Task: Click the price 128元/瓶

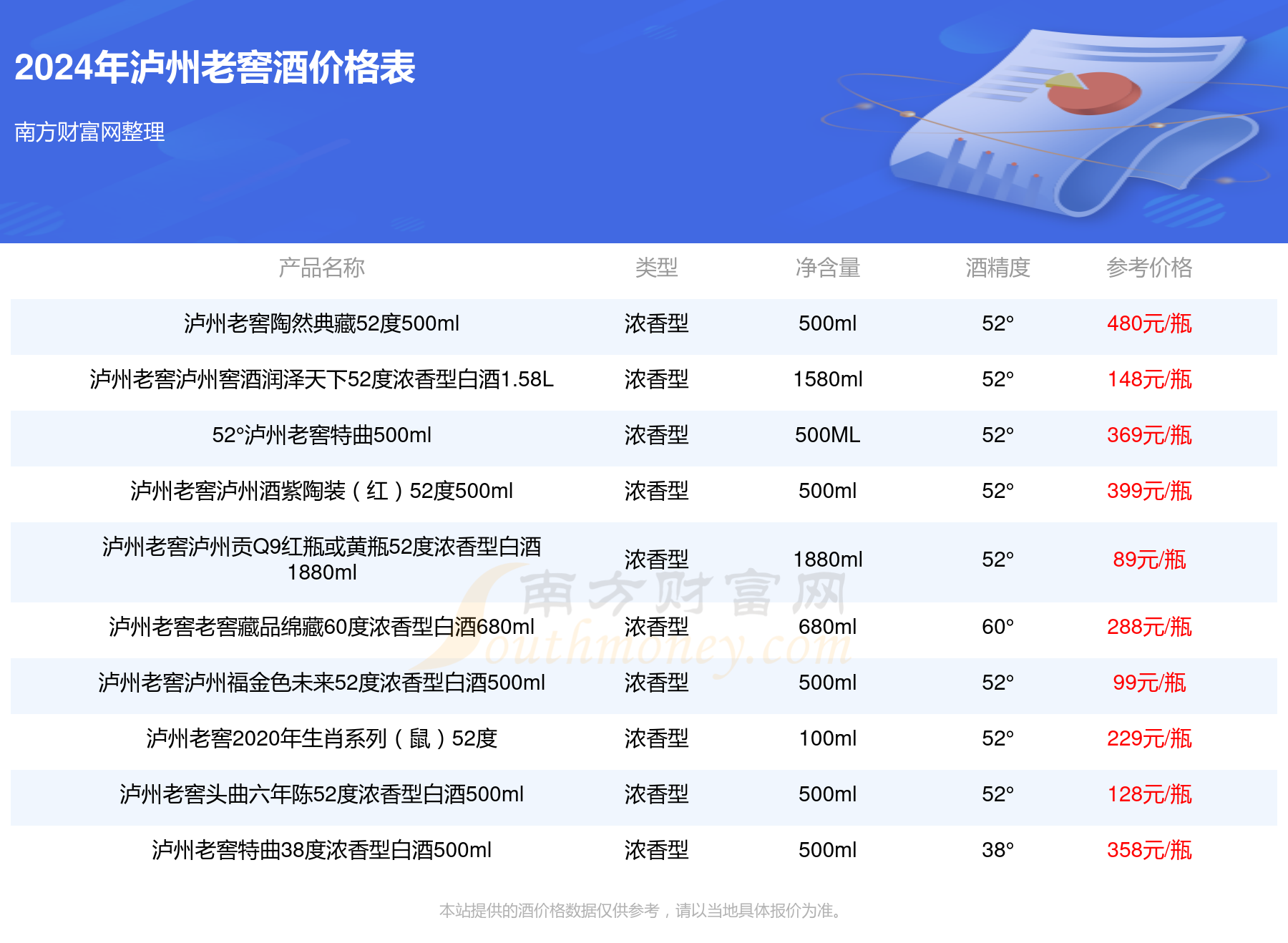Action: 1149,794
